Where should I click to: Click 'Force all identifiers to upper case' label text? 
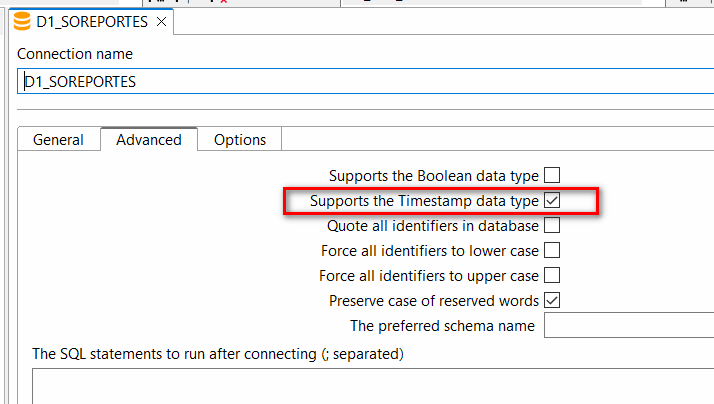pyautogui.click(x=429, y=276)
